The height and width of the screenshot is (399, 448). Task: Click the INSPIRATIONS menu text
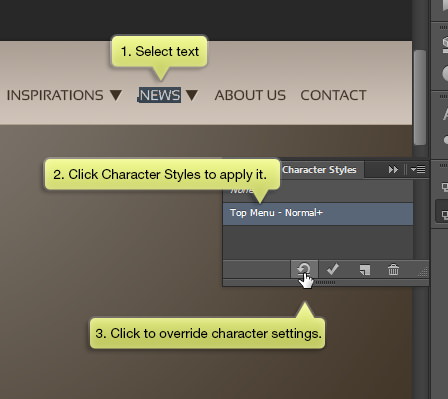(x=55, y=95)
